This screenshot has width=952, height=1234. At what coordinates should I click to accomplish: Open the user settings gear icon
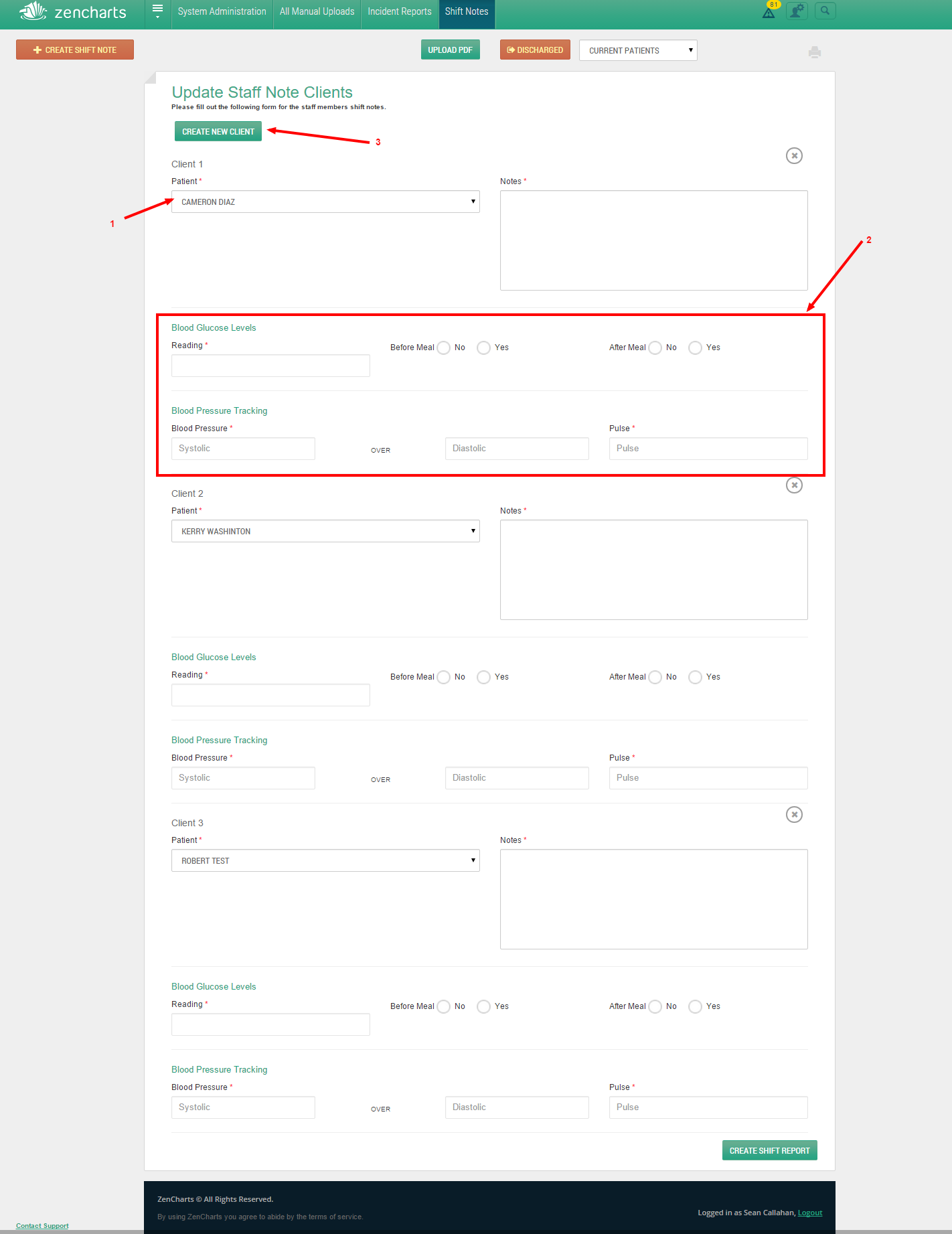tap(797, 11)
